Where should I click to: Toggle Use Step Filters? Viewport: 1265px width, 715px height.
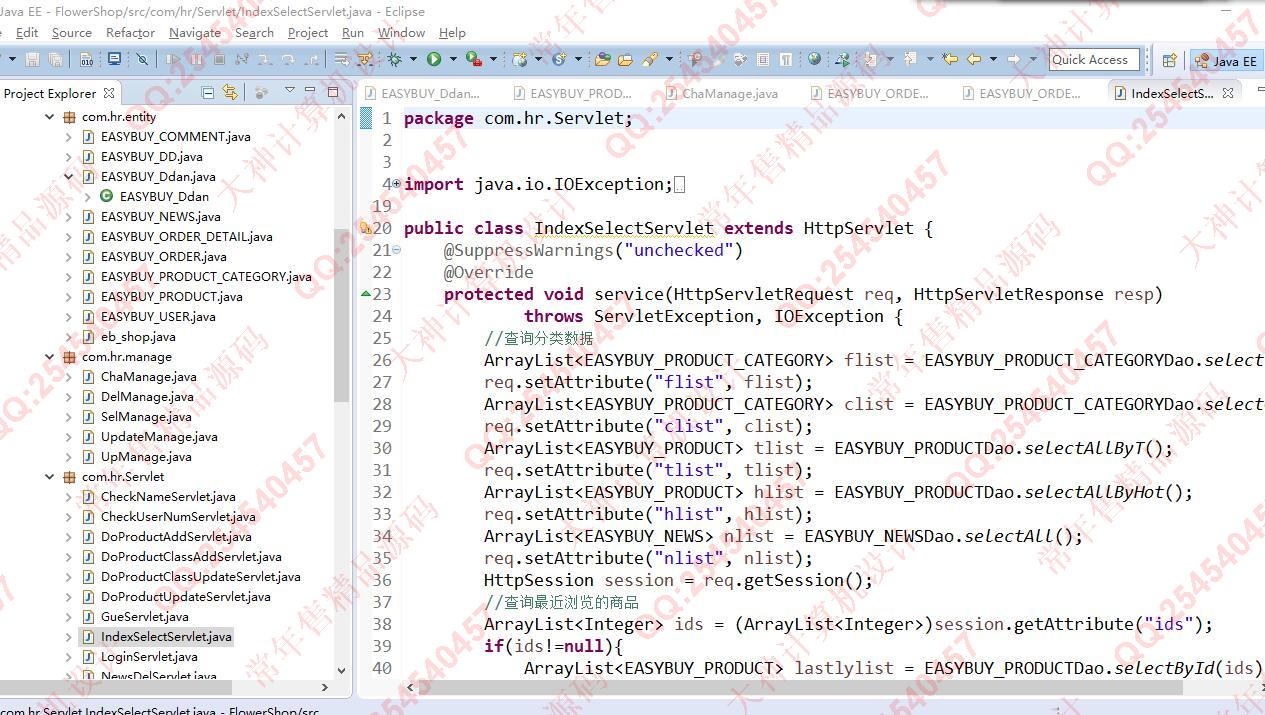365,60
